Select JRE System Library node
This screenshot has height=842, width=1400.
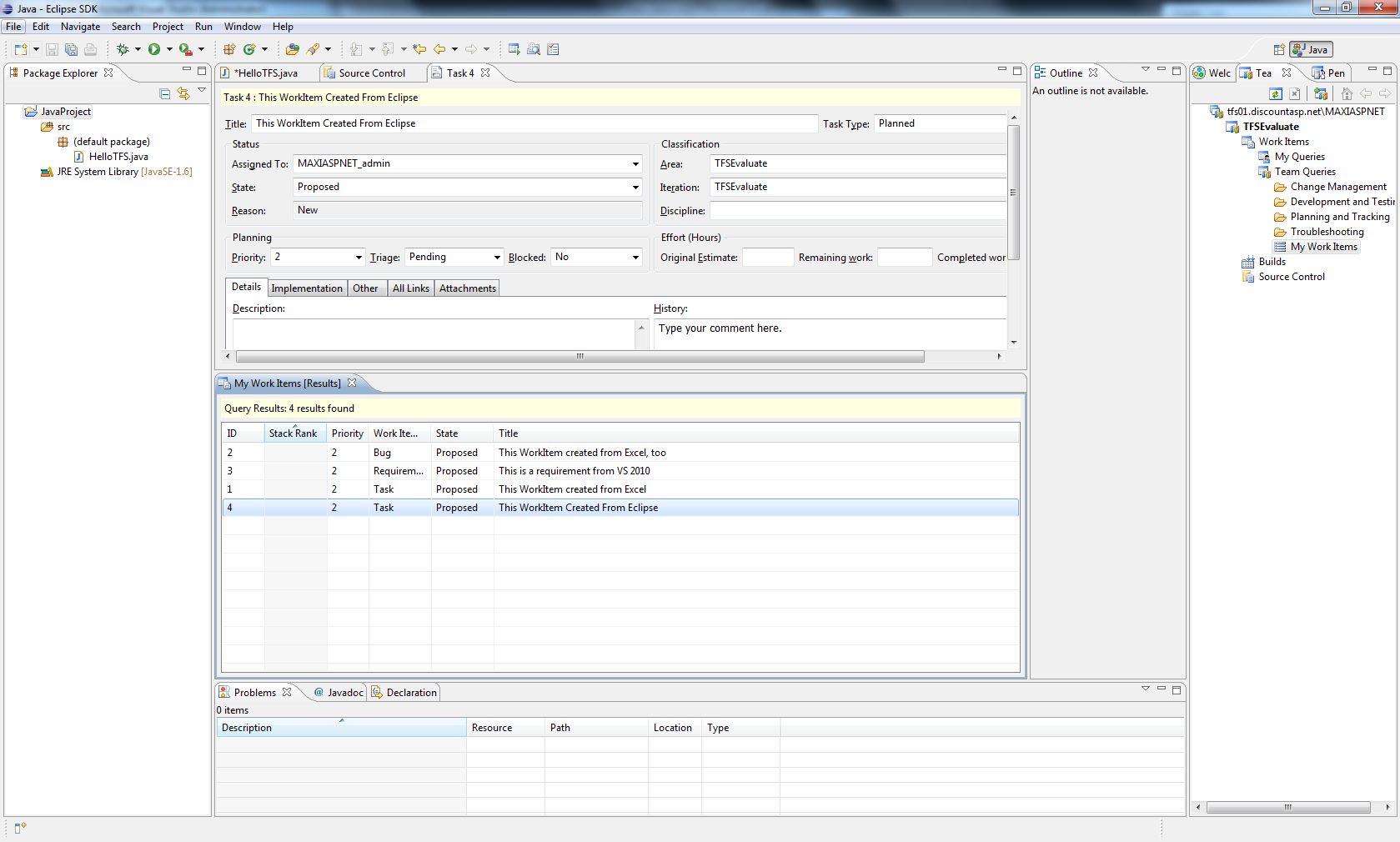[117, 172]
